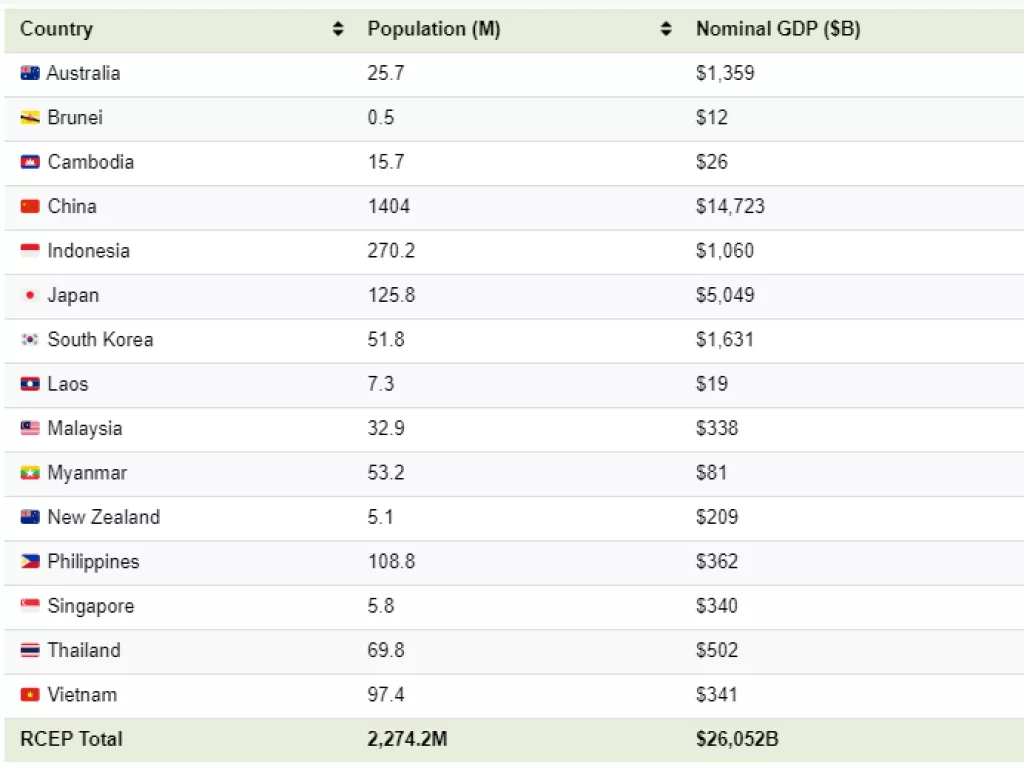Viewport: 1024px width, 771px height.
Task: Click the Thailand flag icon
Action: (x=30, y=650)
